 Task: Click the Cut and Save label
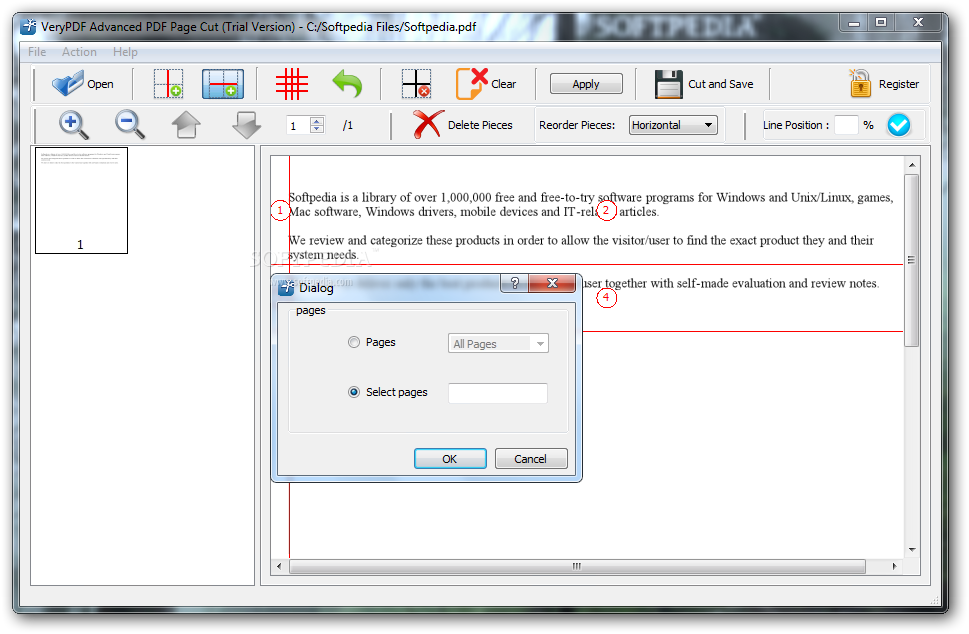pyautogui.click(x=721, y=84)
